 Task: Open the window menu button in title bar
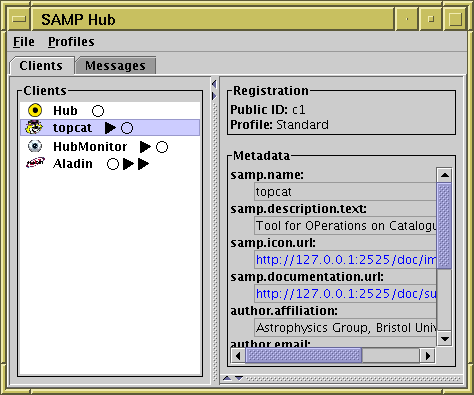point(19,19)
